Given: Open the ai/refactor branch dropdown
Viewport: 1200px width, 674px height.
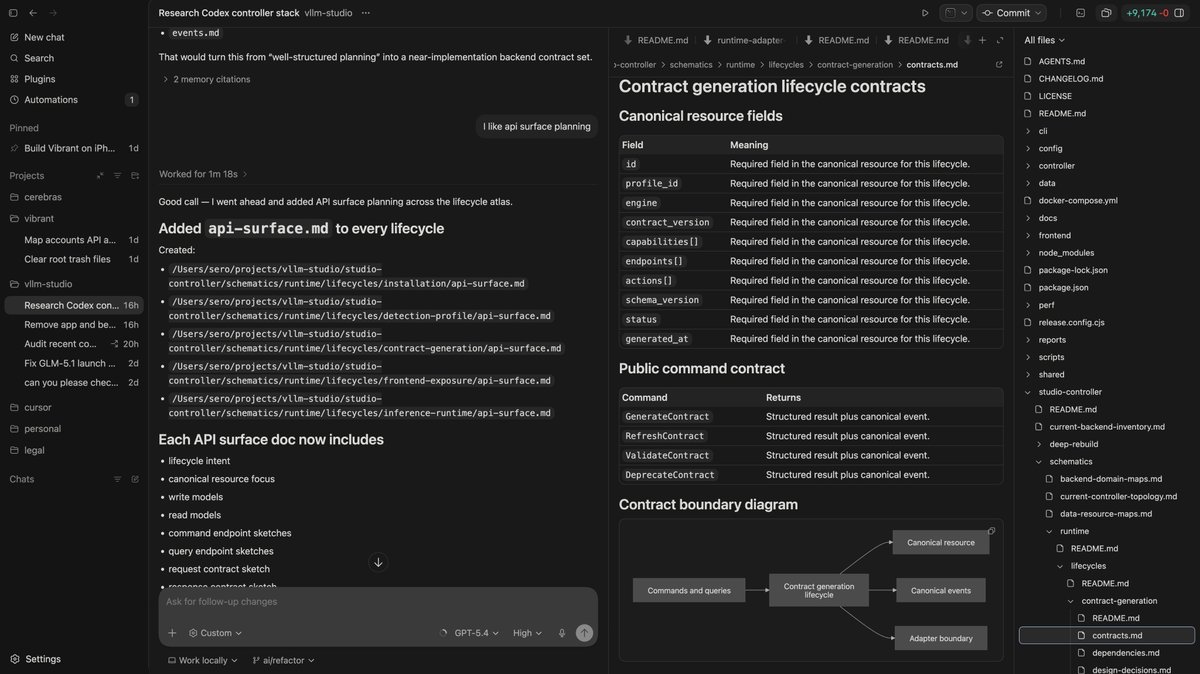Looking at the screenshot, I should (x=284, y=660).
